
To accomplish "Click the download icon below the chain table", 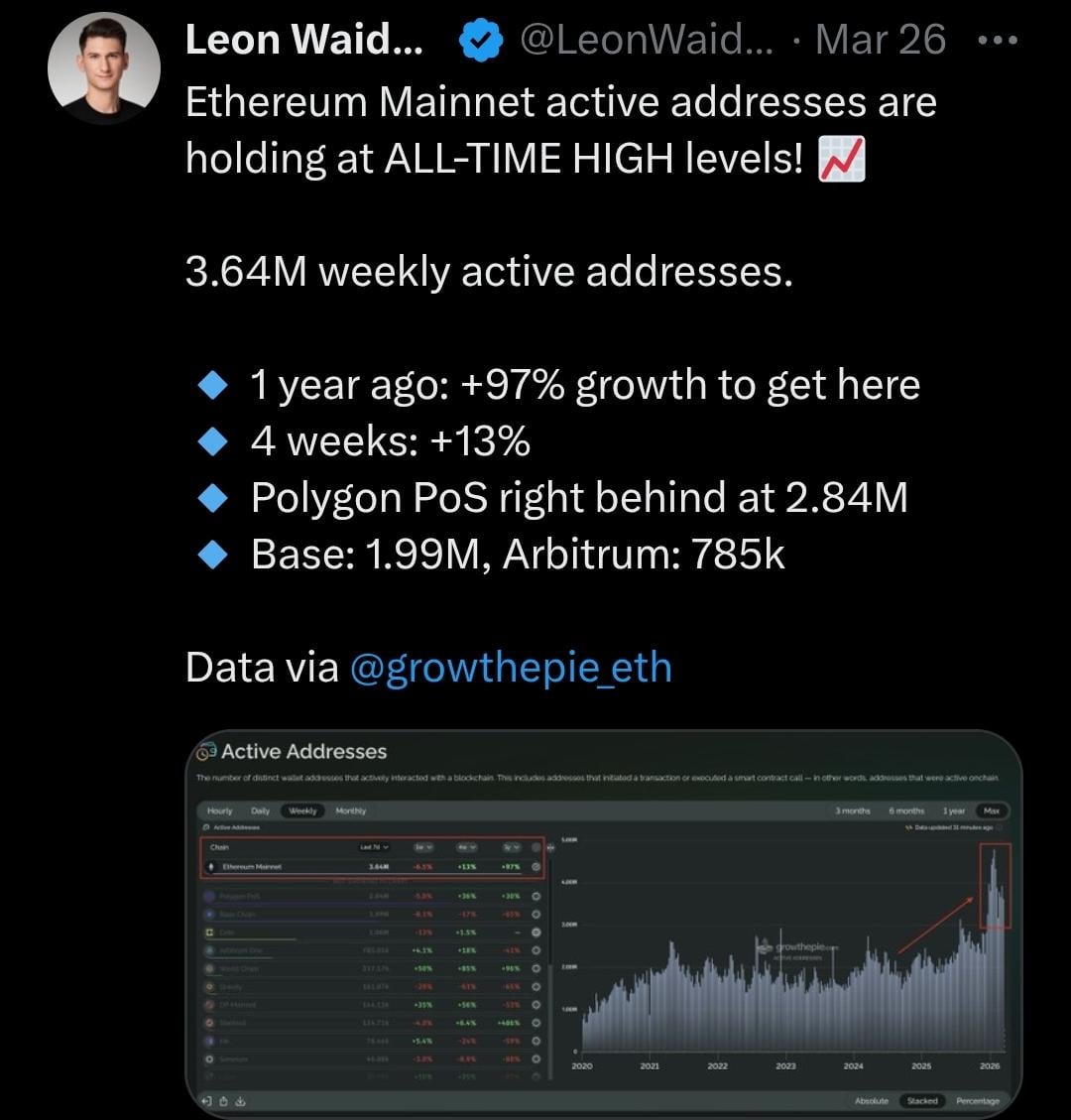I will click(241, 1101).
